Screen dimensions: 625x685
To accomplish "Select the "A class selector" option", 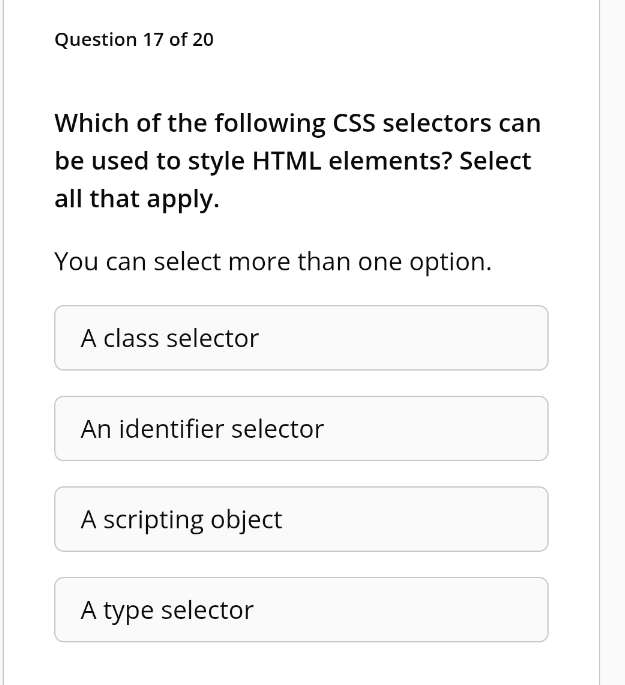I will point(300,338).
